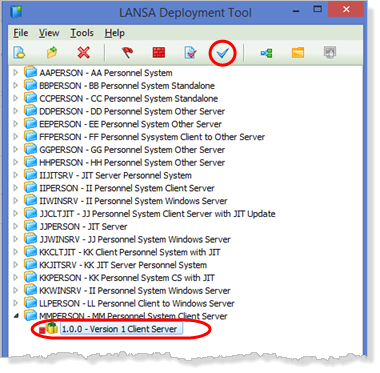Click the folder icon beside JJPERSON
The image size is (380, 373).
[x=30, y=226]
